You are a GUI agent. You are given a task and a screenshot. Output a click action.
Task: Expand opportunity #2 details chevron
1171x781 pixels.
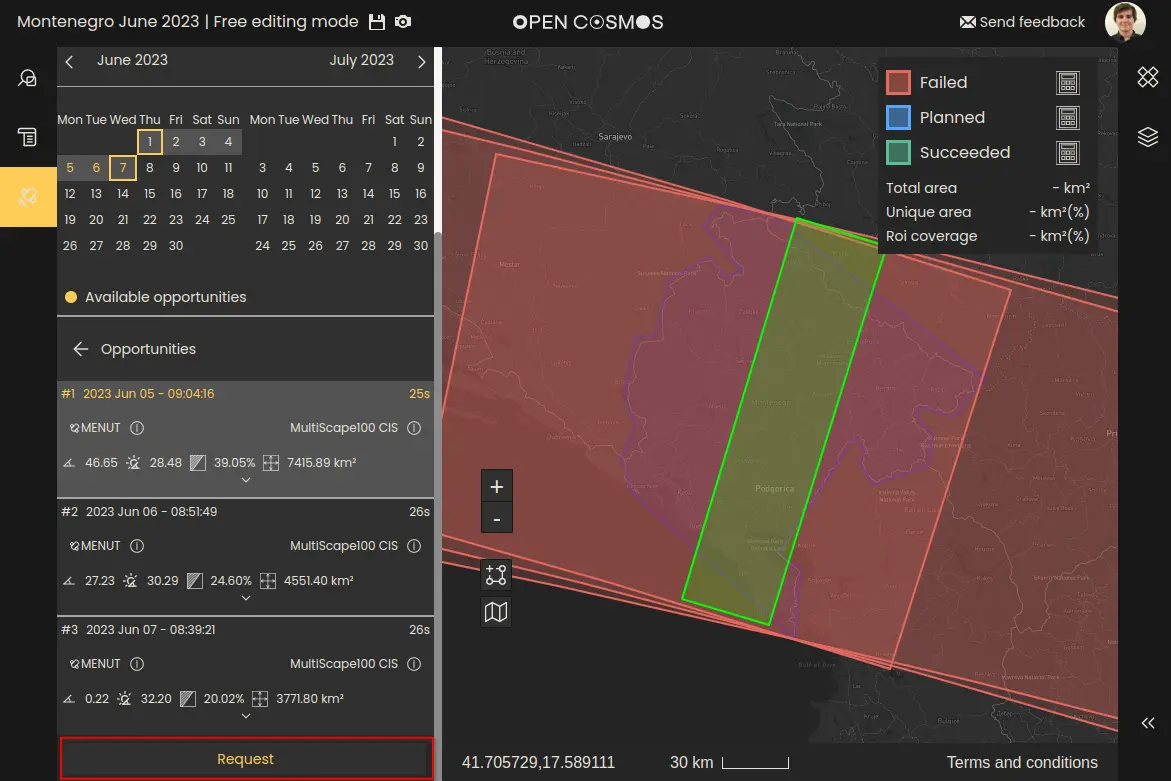coord(246,598)
